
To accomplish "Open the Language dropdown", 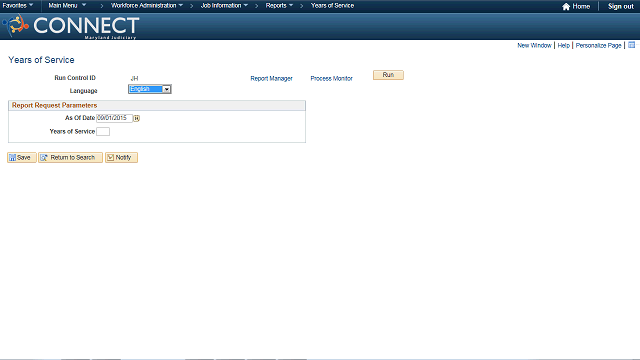I will [x=150, y=89].
